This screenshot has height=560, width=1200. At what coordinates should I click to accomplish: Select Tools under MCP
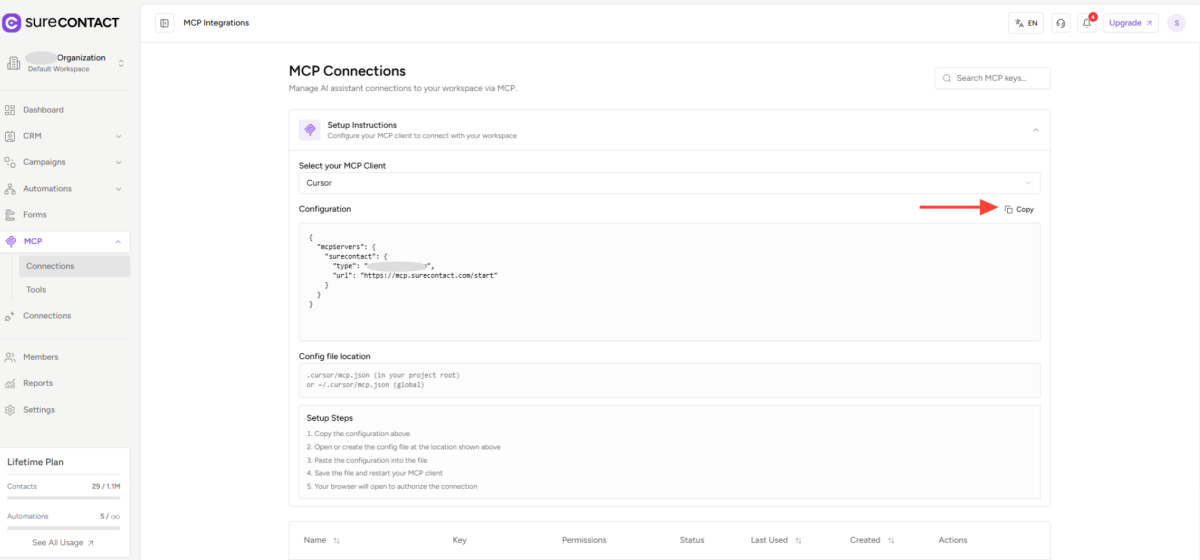pos(36,290)
